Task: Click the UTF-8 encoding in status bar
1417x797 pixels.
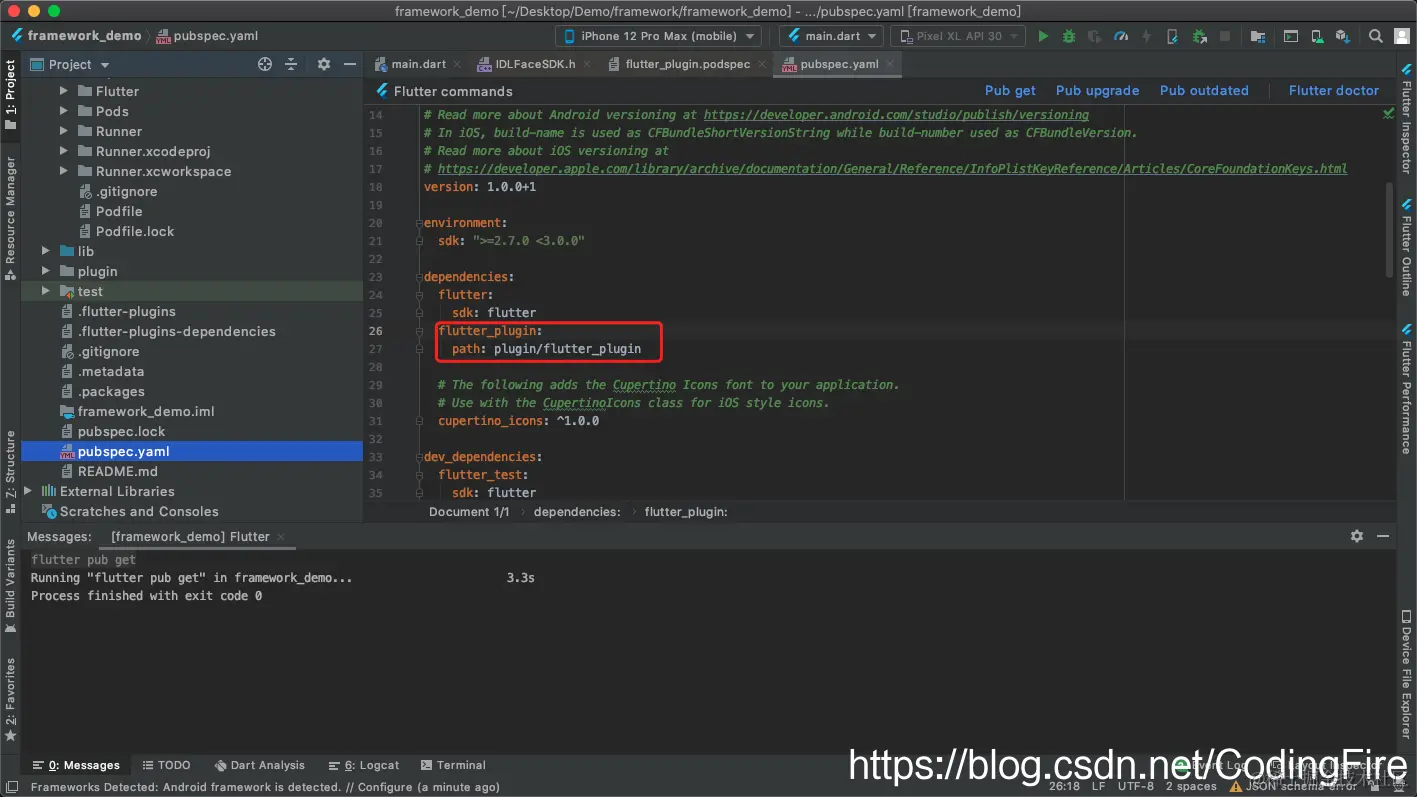Action: pyautogui.click(x=1135, y=787)
